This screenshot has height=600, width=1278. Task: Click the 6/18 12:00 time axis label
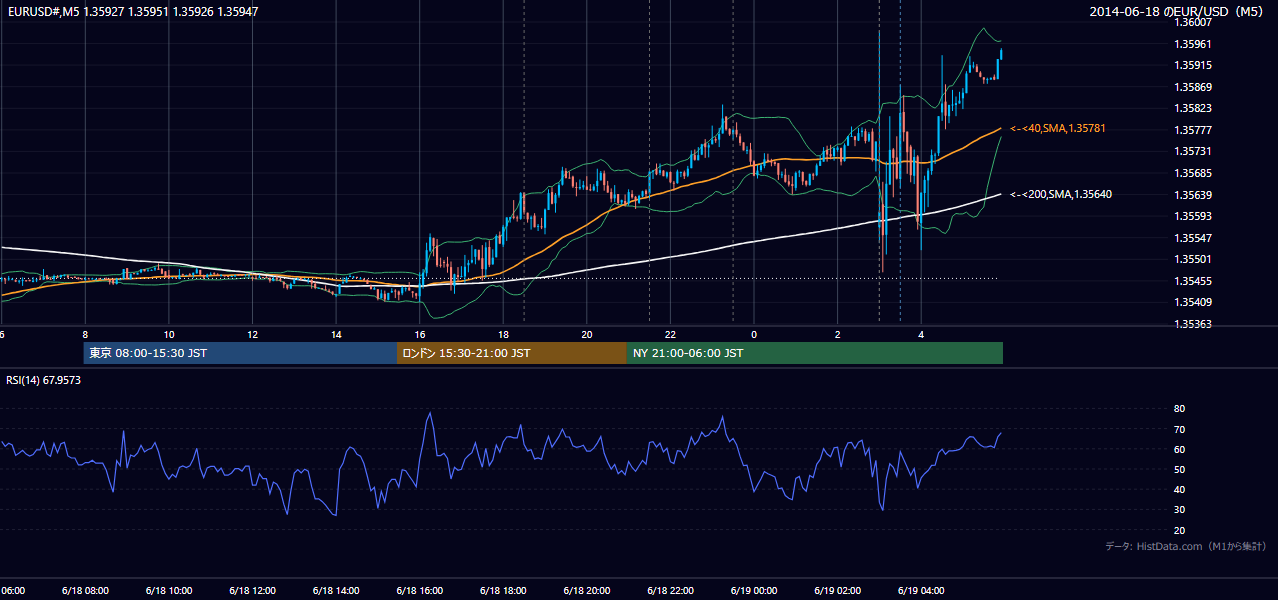[x=252, y=590]
